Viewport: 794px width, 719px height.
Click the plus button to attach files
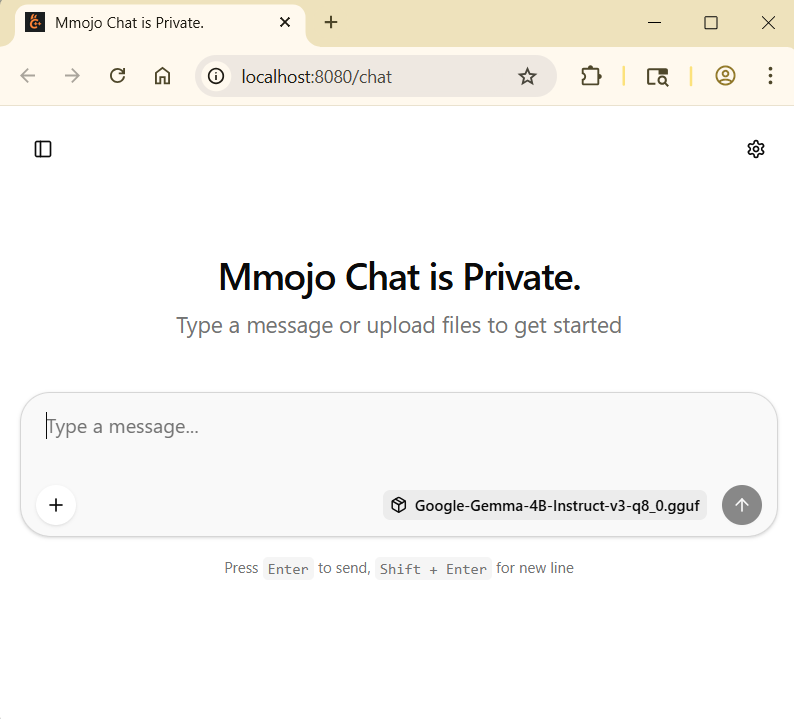[56, 505]
